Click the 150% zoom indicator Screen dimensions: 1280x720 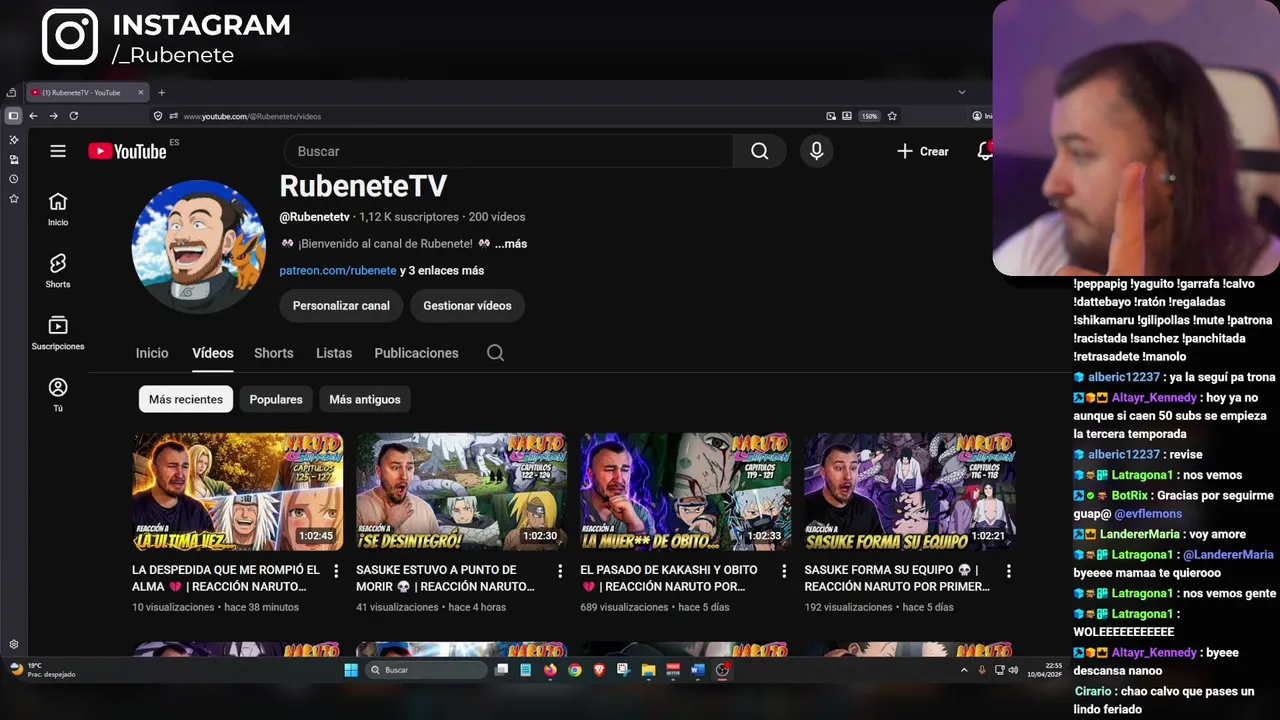click(x=869, y=116)
